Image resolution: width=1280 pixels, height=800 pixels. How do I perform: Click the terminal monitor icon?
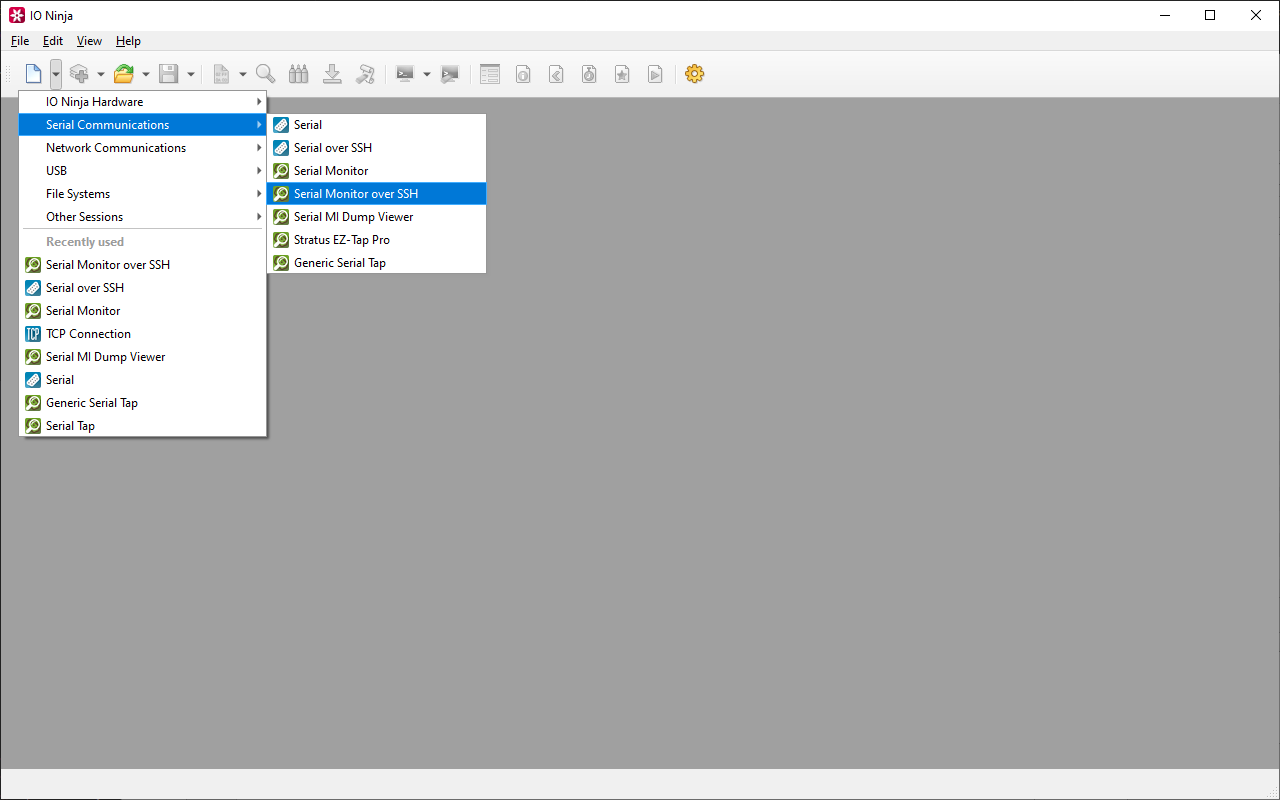pyautogui.click(x=405, y=74)
